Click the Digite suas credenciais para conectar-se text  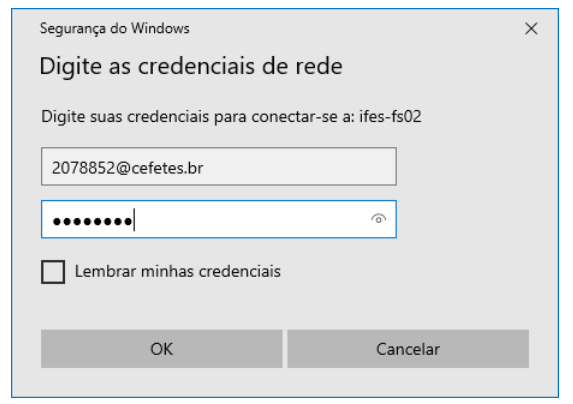tap(197, 117)
